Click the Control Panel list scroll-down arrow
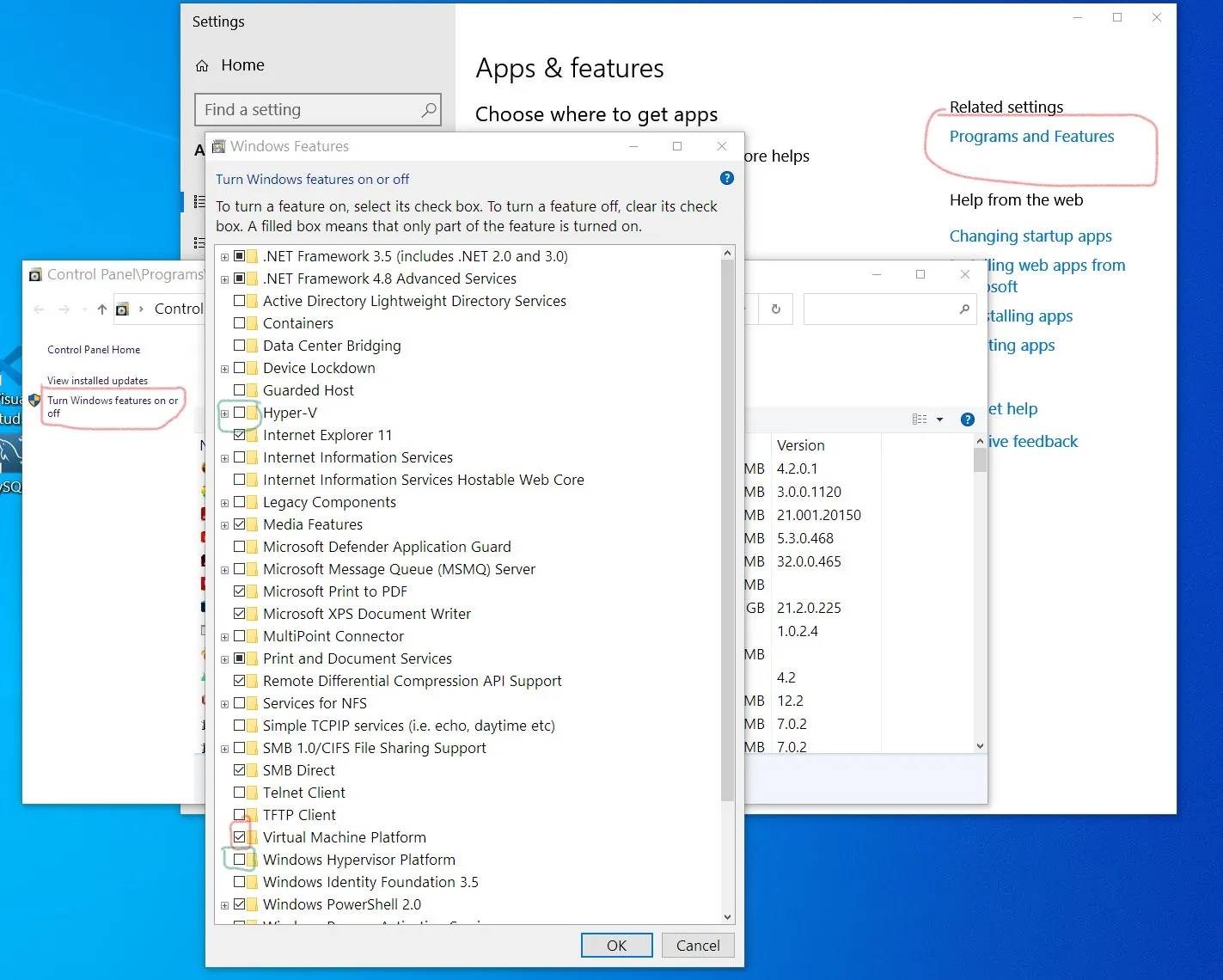1223x980 pixels. [980, 746]
